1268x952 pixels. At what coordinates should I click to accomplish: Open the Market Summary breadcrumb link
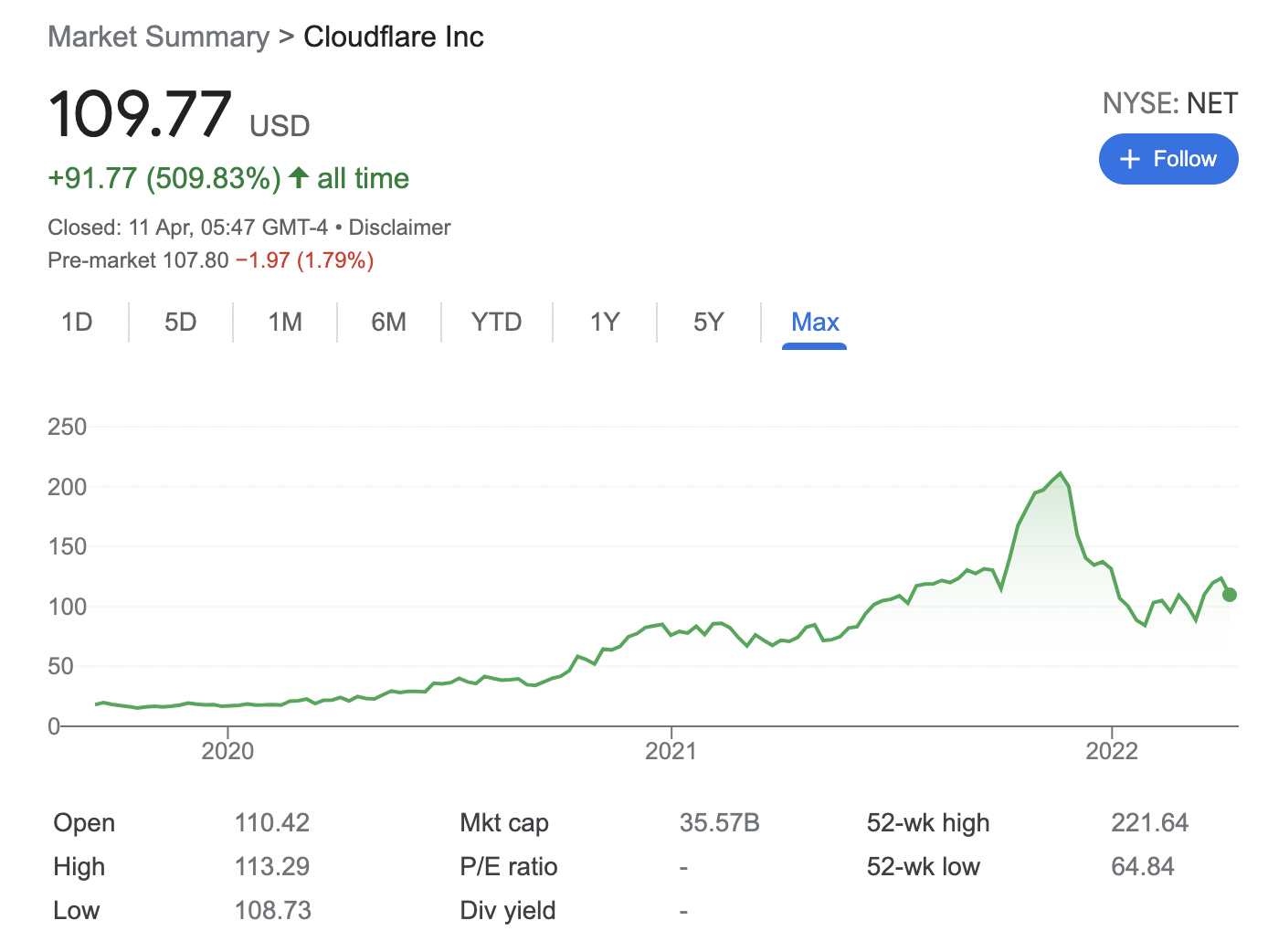pos(156,37)
